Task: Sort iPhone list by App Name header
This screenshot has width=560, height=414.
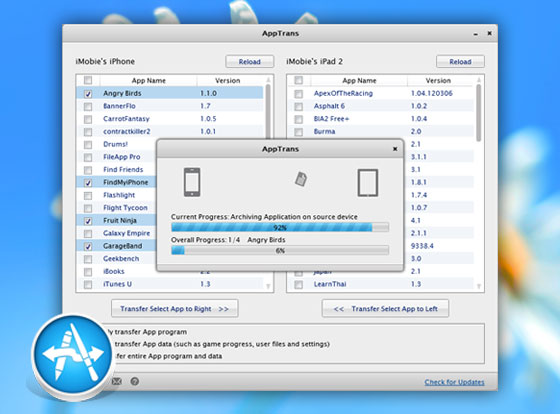Action: tap(149, 80)
